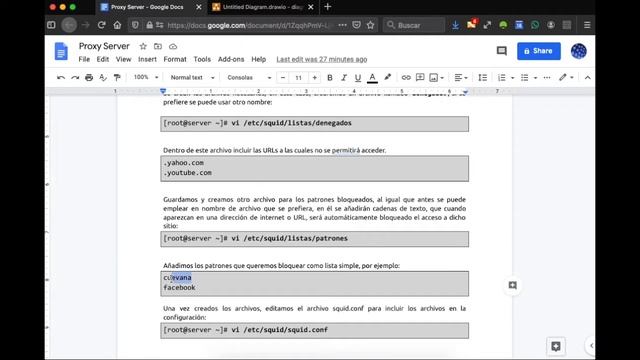The width and height of the screenshot is (640, 360).
Task: Go to the browser home page
Action: tap(117, 25)
